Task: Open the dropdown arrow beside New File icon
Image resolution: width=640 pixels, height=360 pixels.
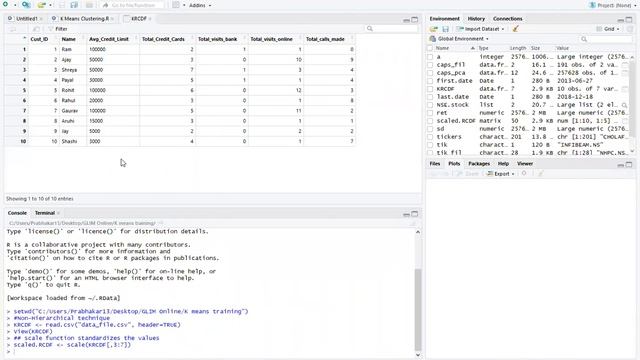Action: tap(15, 5)
